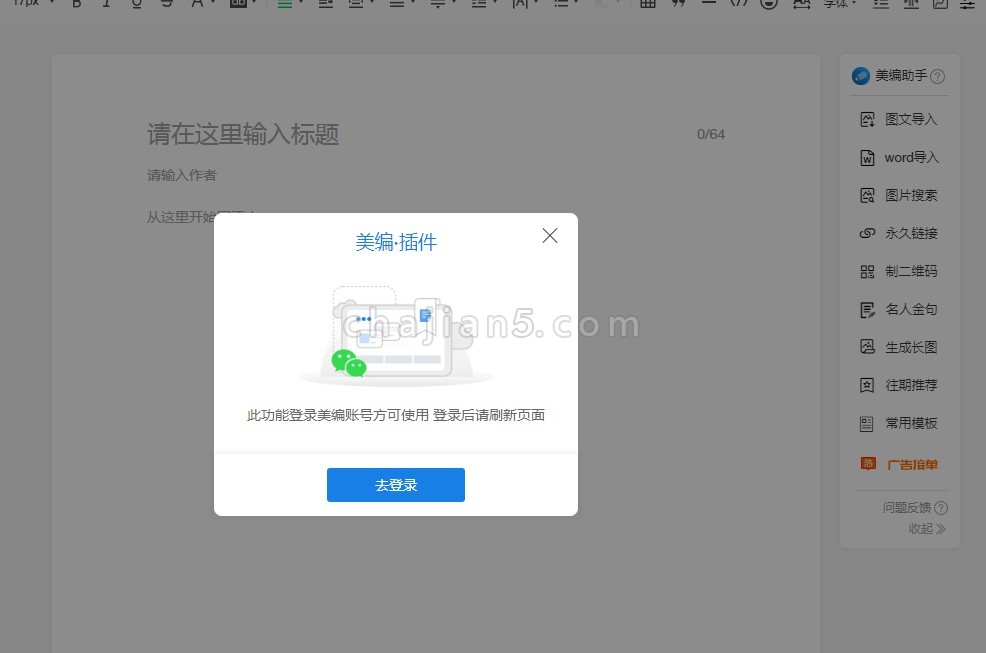Click the title field 请在这里输入标题
The height and width of the screenshot is (653, 986).
[243, 135]
